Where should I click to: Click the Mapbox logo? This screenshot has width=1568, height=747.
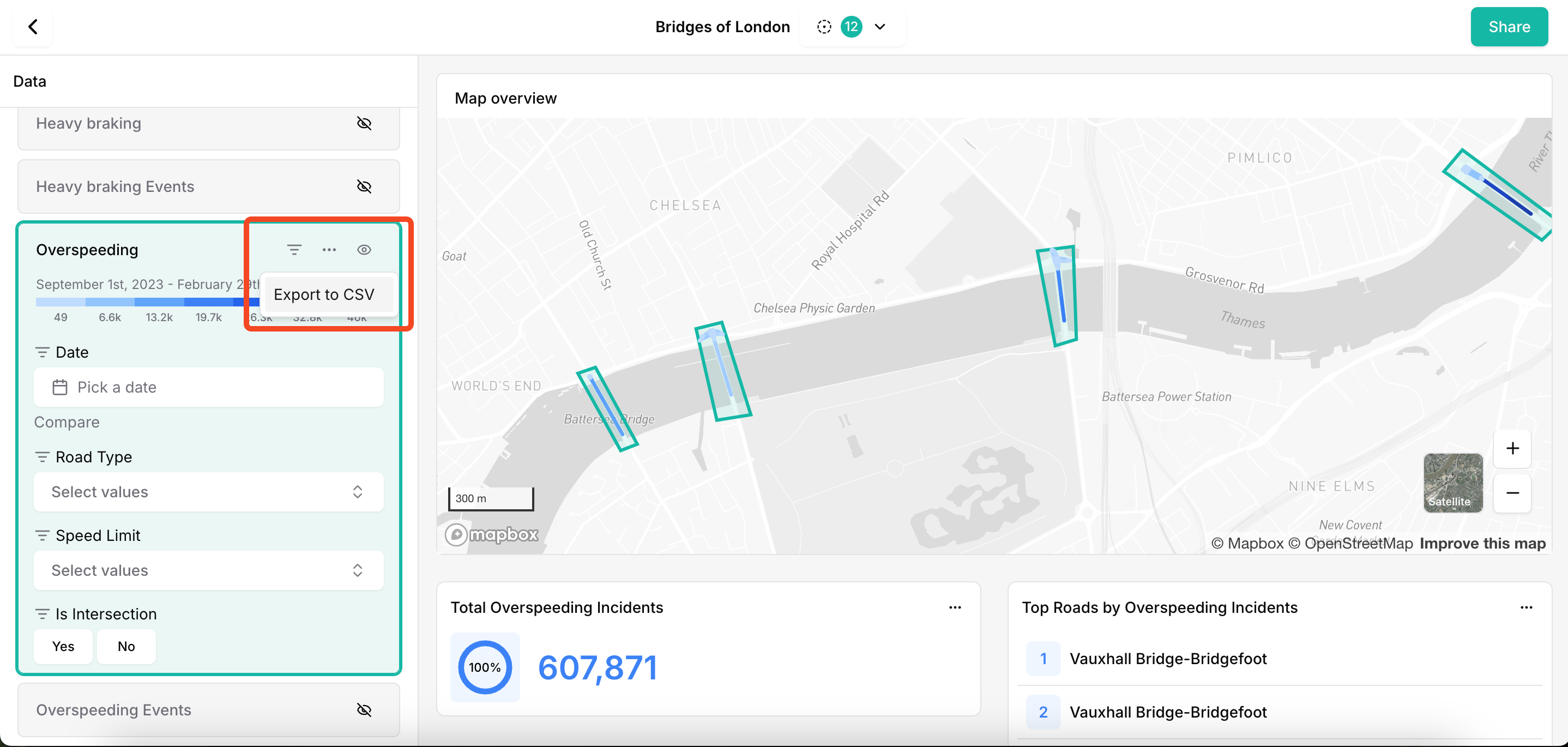point(492,534)
